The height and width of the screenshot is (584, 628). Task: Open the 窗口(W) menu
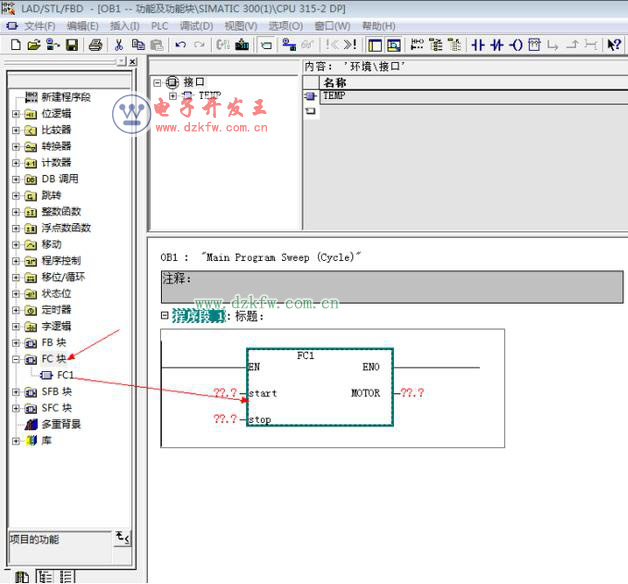[332, 26]
